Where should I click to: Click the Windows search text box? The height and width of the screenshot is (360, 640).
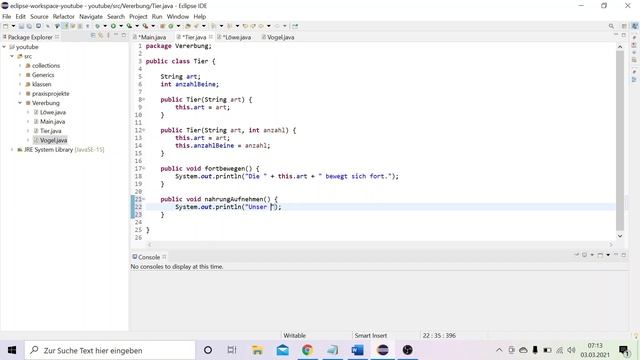tap(110, 350)
